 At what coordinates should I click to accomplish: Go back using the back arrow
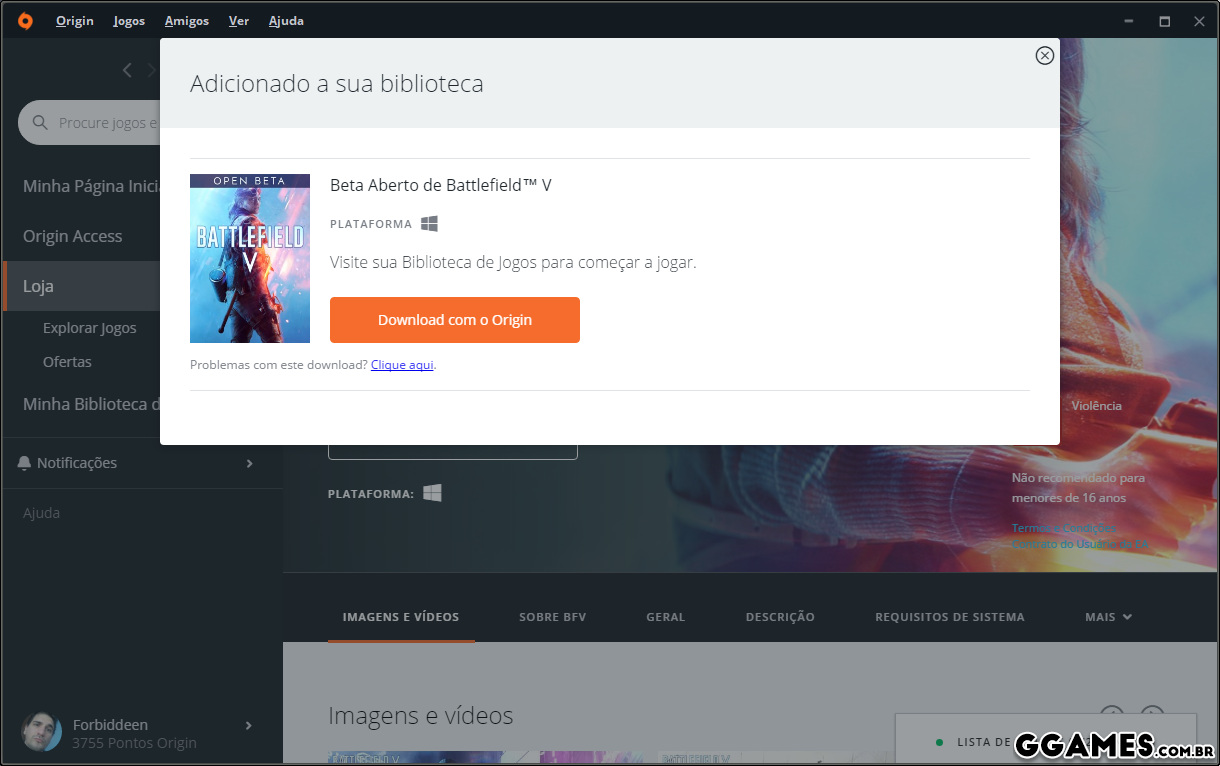[127, 70]
